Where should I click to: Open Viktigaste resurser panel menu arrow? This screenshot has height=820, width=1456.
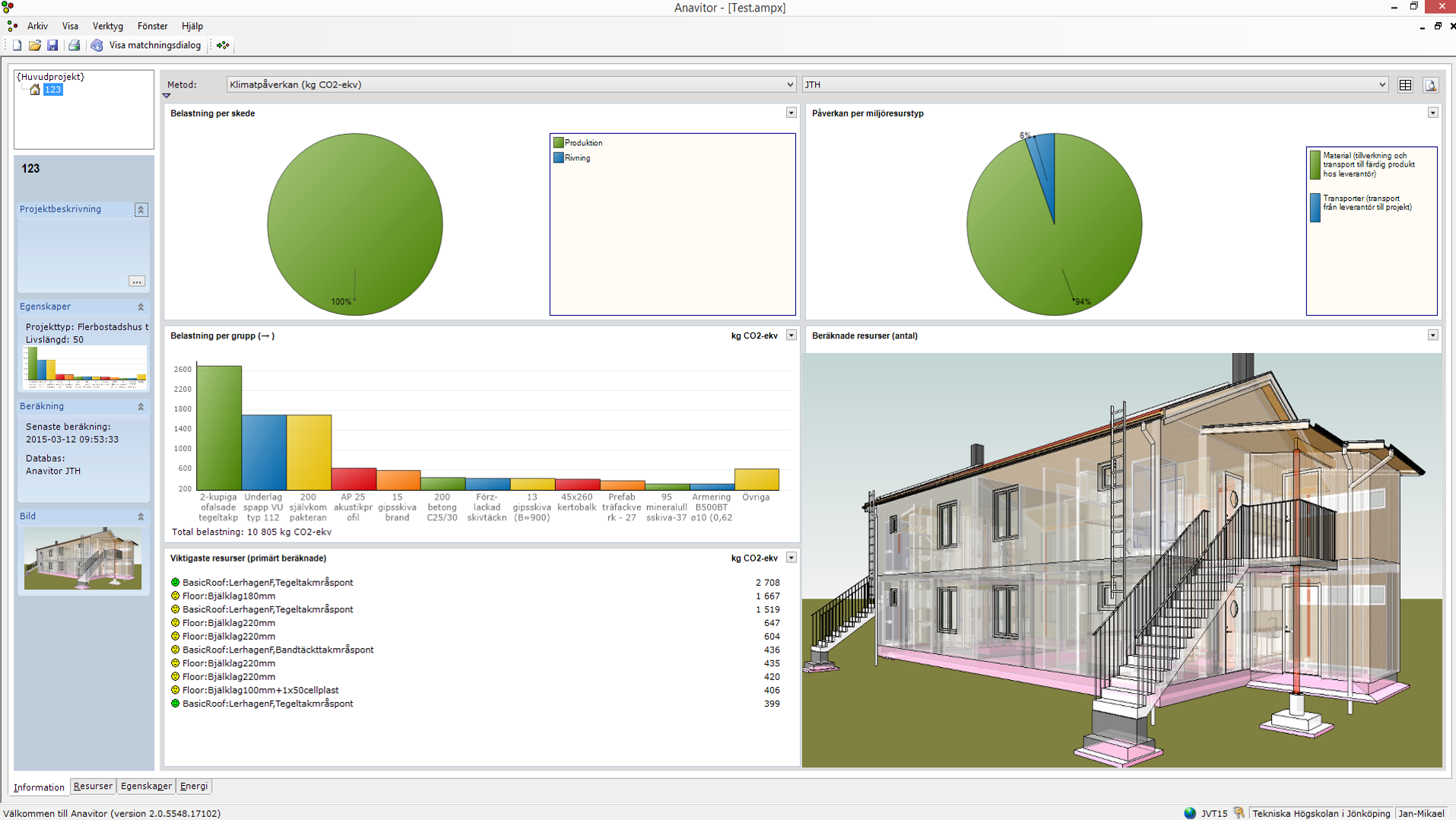click(x=791, y=558)
